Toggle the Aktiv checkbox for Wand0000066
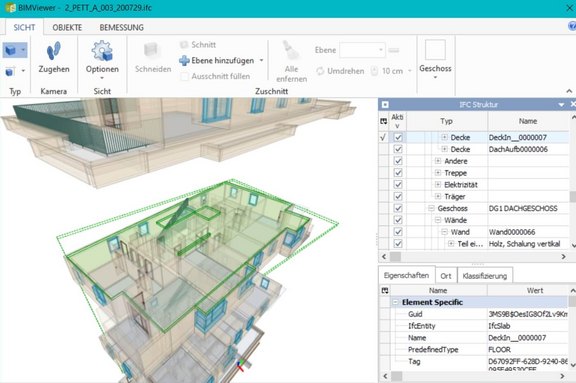Viewport: 576px width, 383px height. [398, 232]
